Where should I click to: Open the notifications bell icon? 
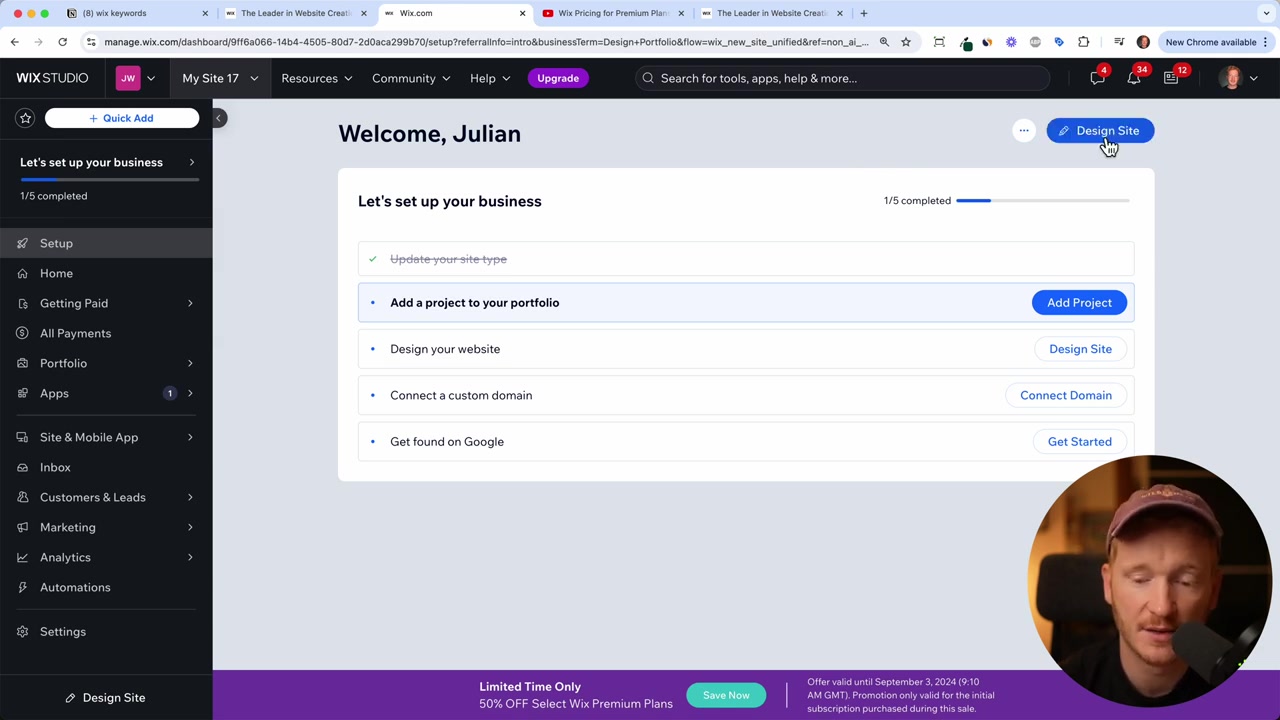(1134, 78)
